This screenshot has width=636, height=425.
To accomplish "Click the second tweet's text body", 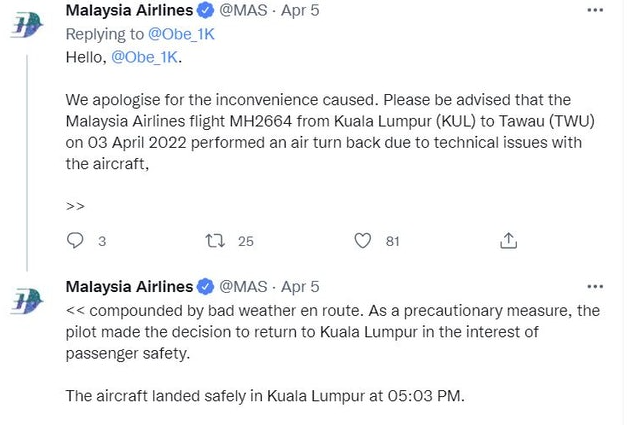I will [330, 330].
